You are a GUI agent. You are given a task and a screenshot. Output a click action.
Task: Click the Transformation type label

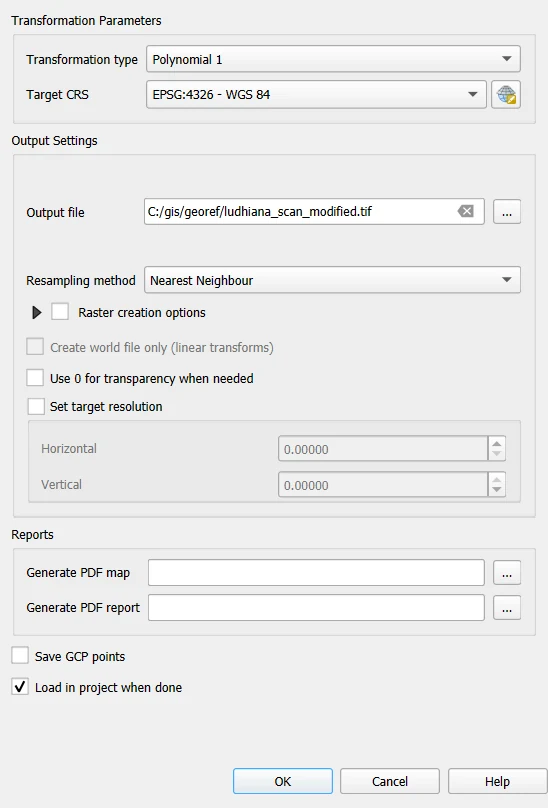(x=82, y=60)
